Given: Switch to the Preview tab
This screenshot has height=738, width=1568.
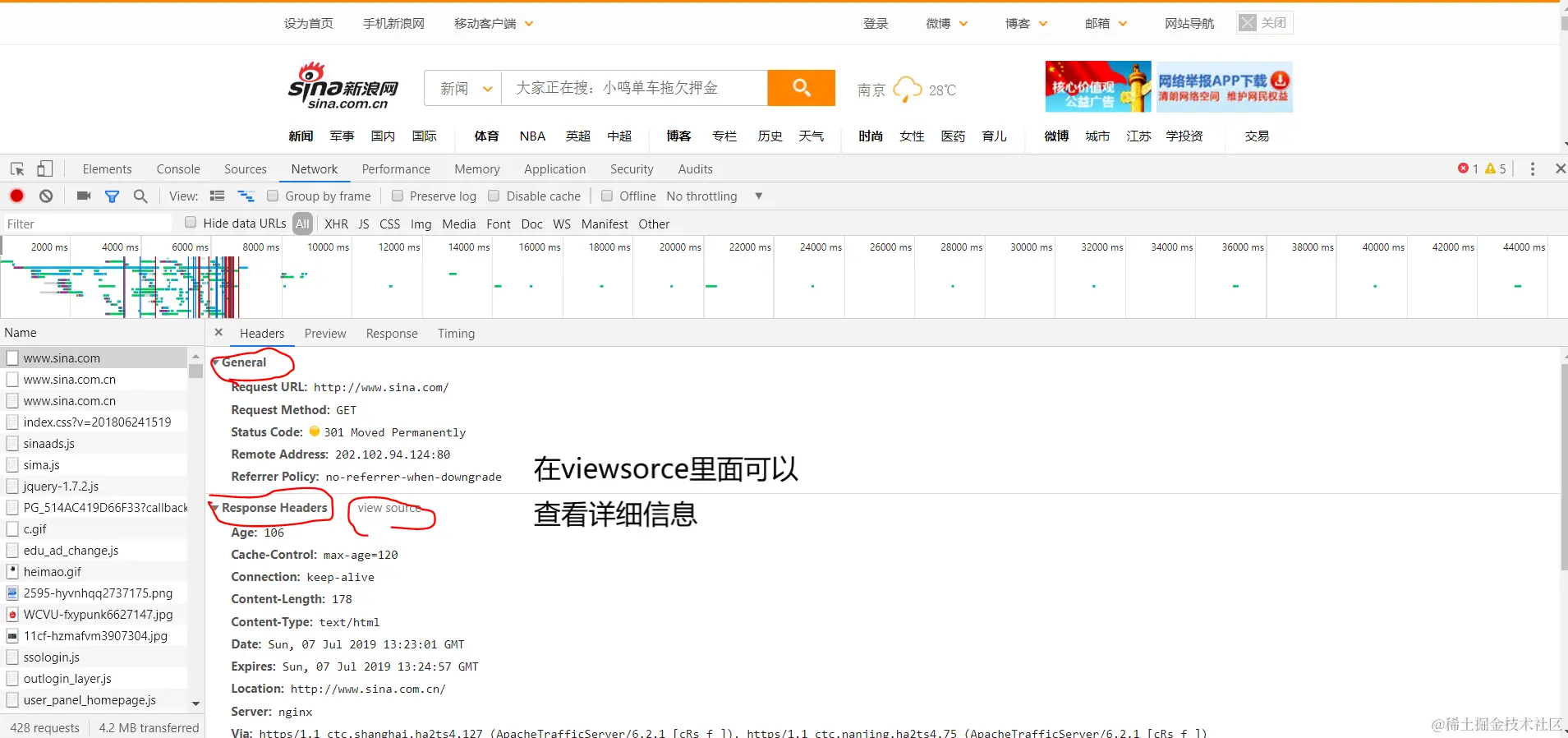Looking at the screenshot, I should point(325,333).
